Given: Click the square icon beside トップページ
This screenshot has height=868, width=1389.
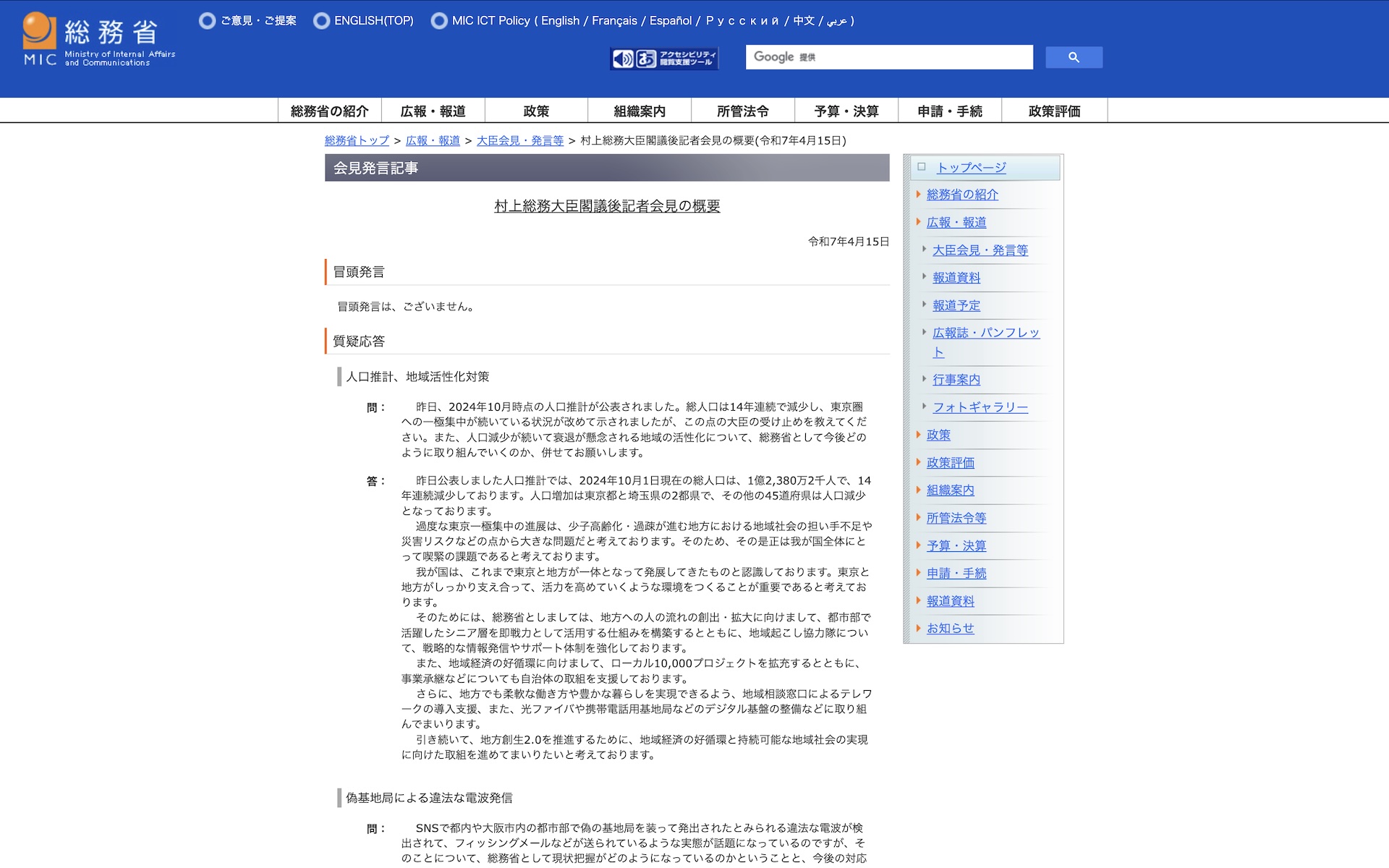Looking at the screenshot, I should tap(921, 167).
